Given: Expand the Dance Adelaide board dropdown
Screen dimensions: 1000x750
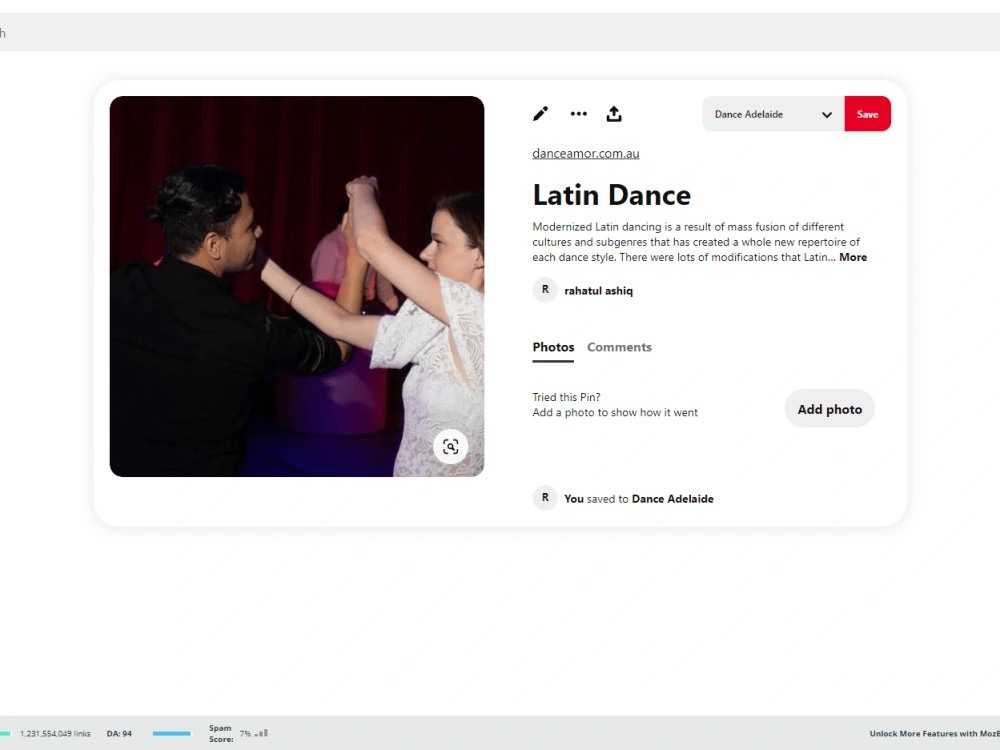Looking at the screenshot, I should point(773,114).
